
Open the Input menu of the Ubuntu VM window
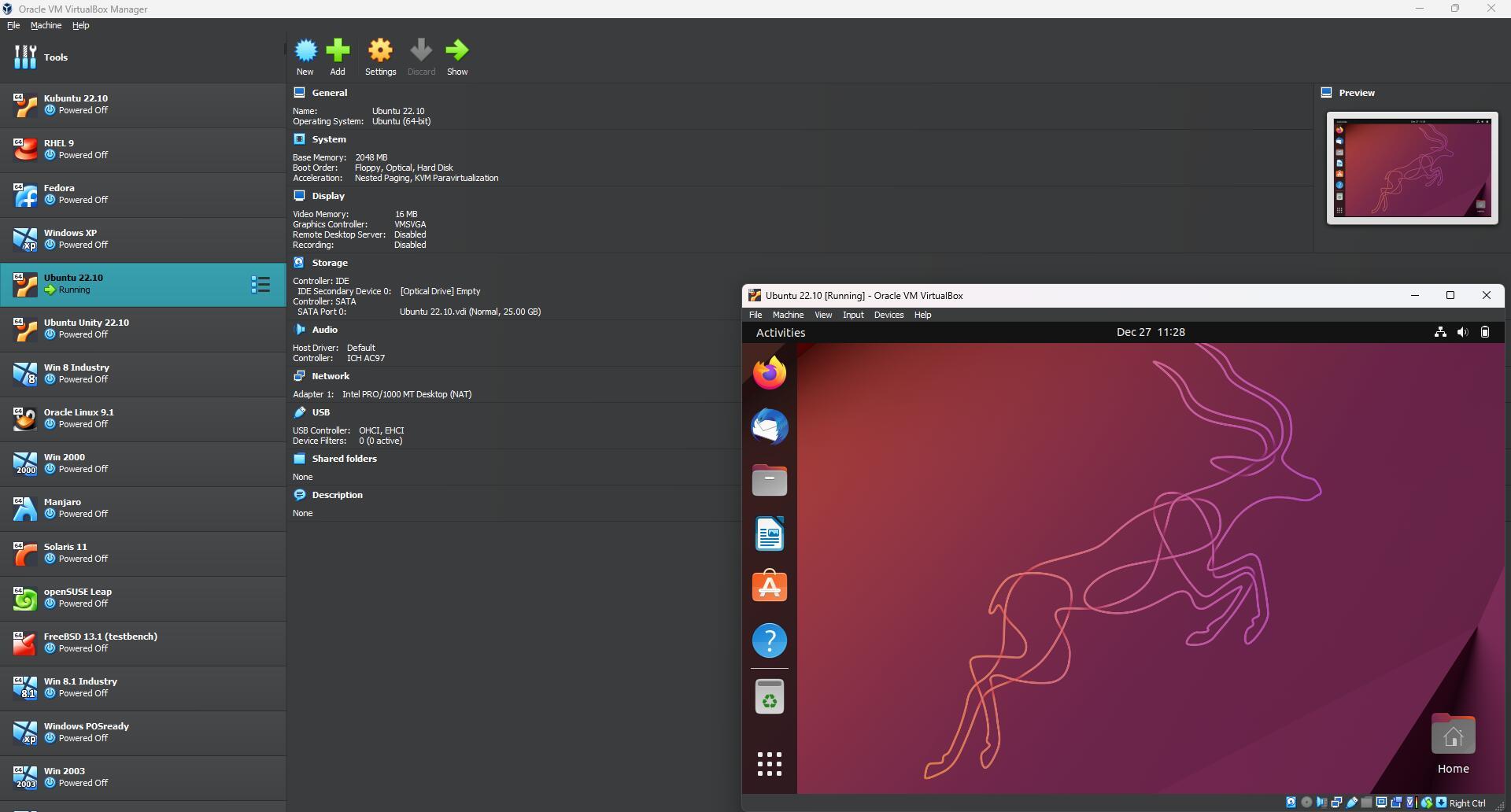(853, 315)
